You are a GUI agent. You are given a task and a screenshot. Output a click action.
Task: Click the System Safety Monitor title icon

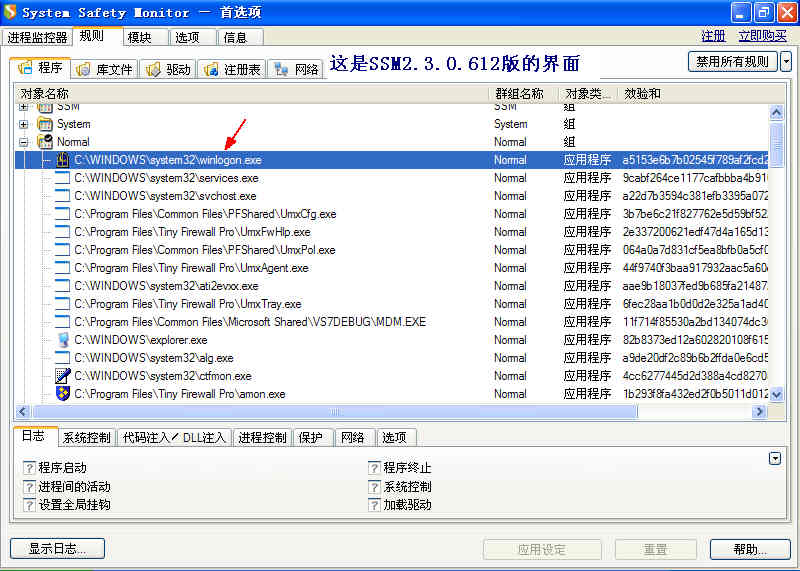point(10,12)
